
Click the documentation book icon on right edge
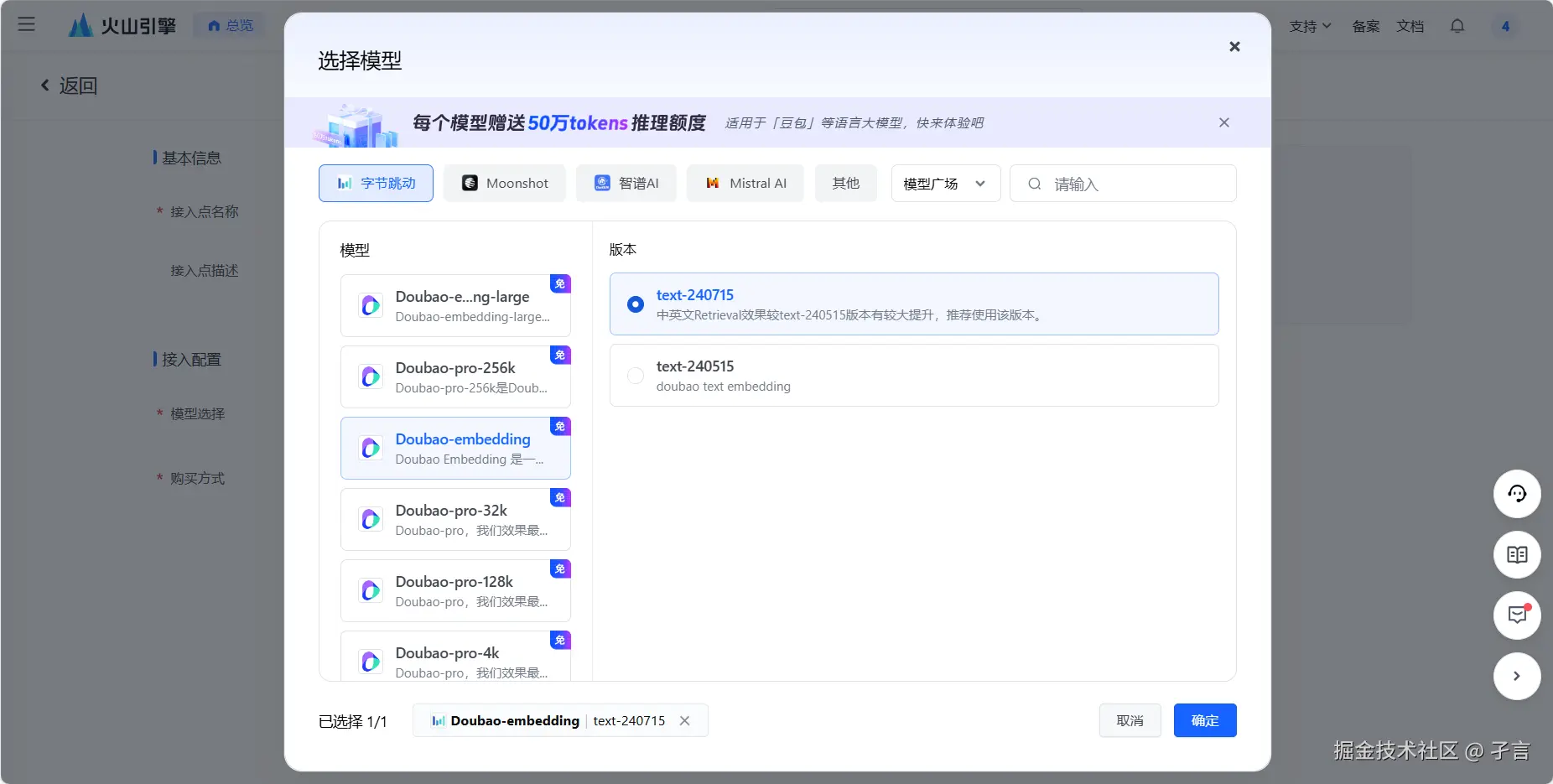coord(1516,554)
